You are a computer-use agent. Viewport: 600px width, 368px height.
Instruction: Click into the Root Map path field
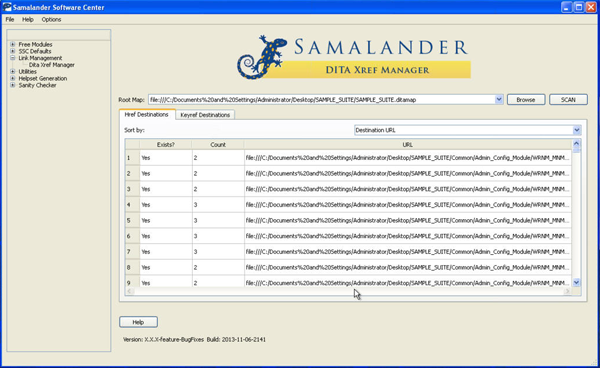[321, 100]
